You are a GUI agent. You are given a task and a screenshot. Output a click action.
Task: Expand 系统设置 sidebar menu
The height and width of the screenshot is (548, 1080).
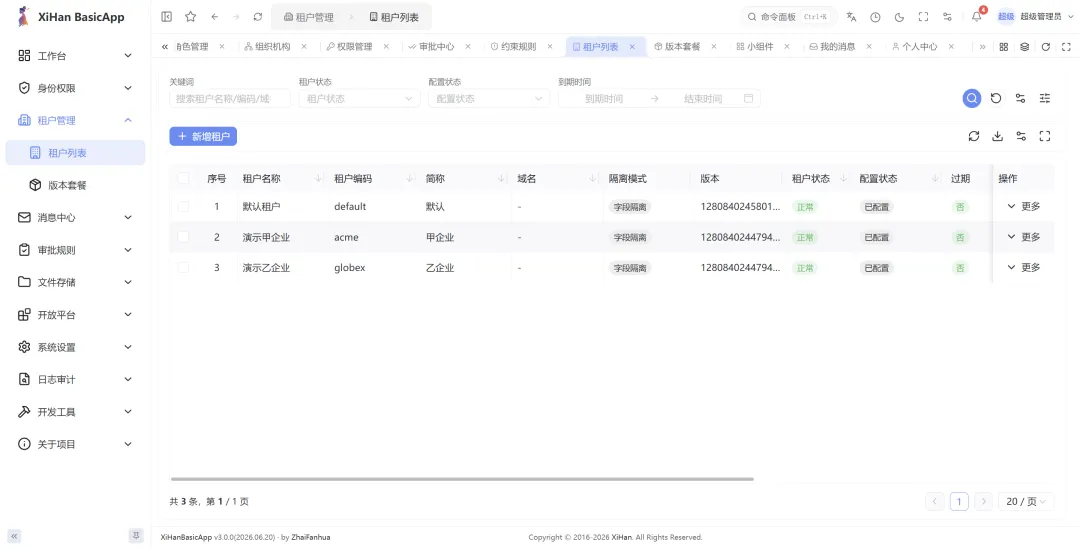coord(75,347)
